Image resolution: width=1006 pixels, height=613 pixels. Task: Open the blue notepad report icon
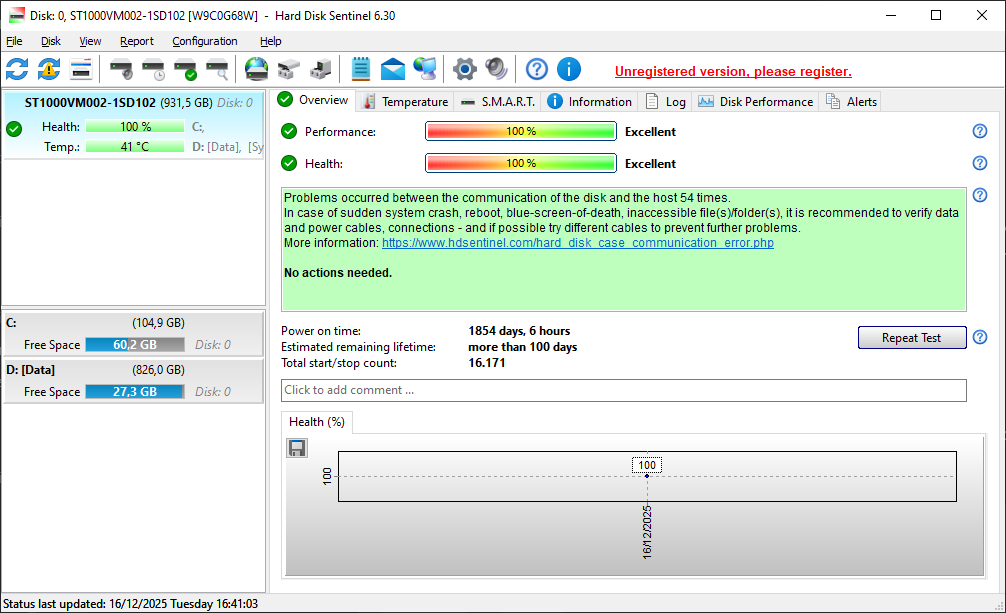(361, 69)
